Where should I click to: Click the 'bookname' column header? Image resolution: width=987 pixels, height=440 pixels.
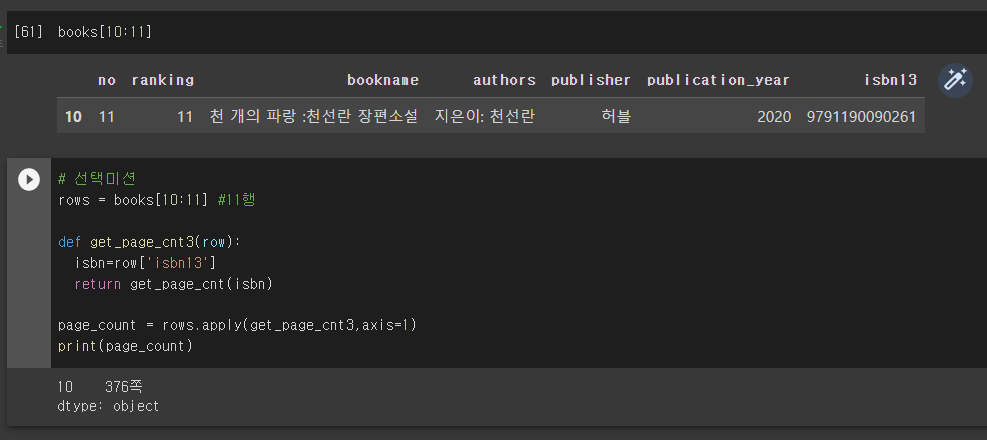[x=383, y=80]
